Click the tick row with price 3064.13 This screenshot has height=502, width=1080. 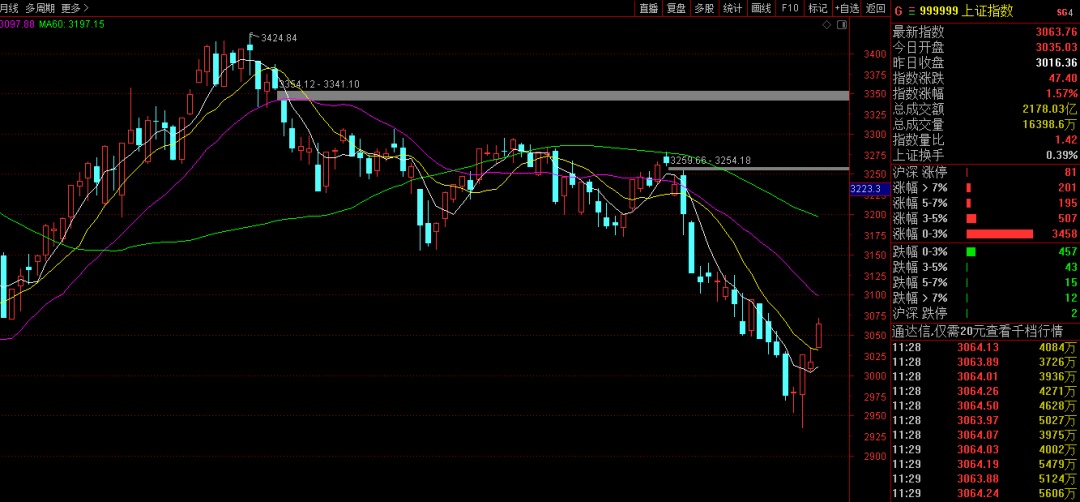point(985,347)
